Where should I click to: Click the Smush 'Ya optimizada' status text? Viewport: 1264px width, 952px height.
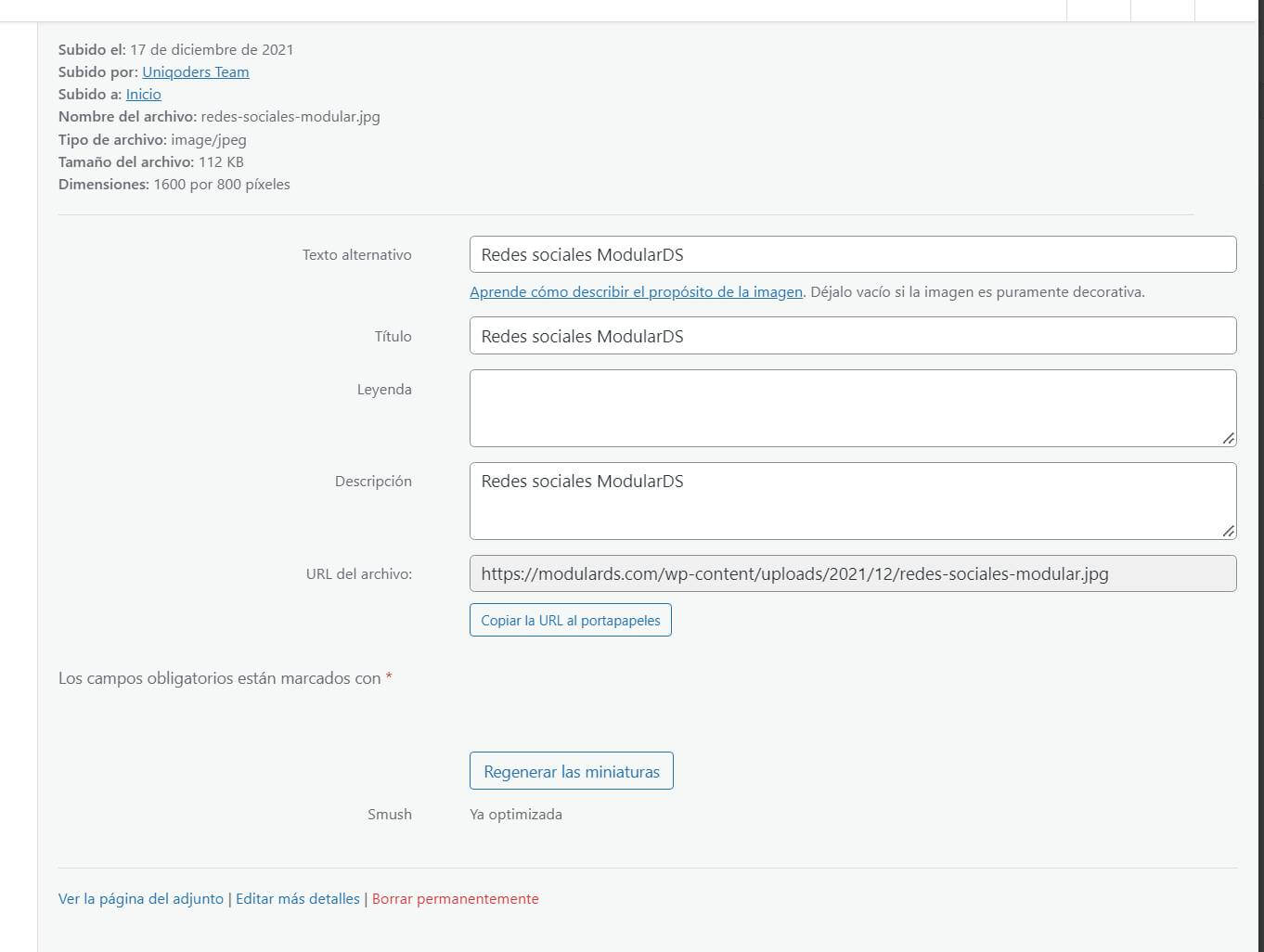click(516, 814)
